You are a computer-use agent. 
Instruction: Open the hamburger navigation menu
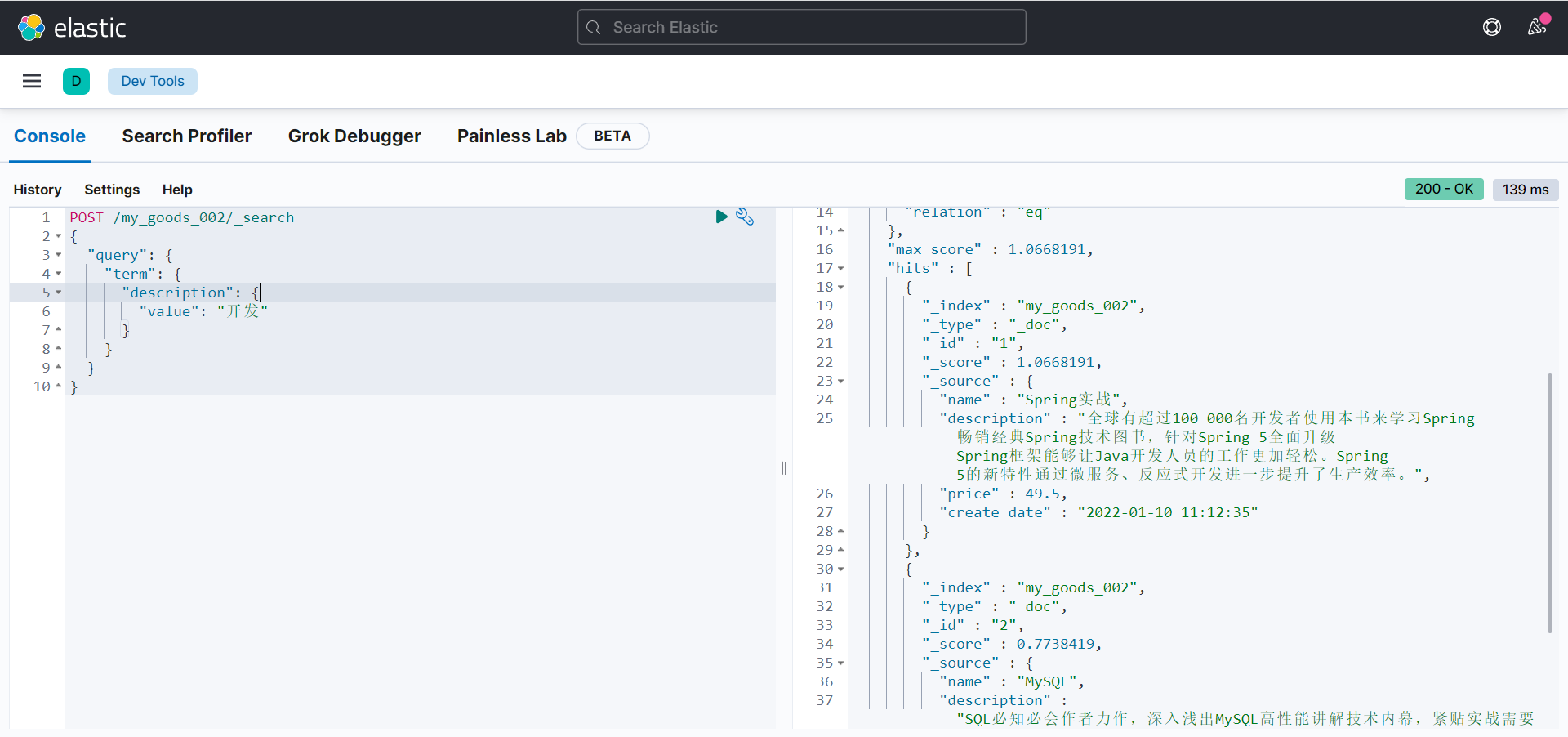pyautogui.click(x=32, y=81)
